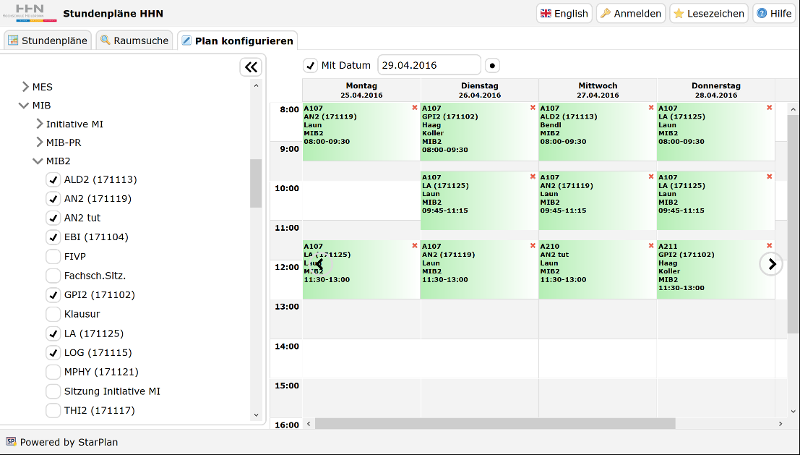
Task: Open the Hilfe help button
Action: [x=774, y=13]
